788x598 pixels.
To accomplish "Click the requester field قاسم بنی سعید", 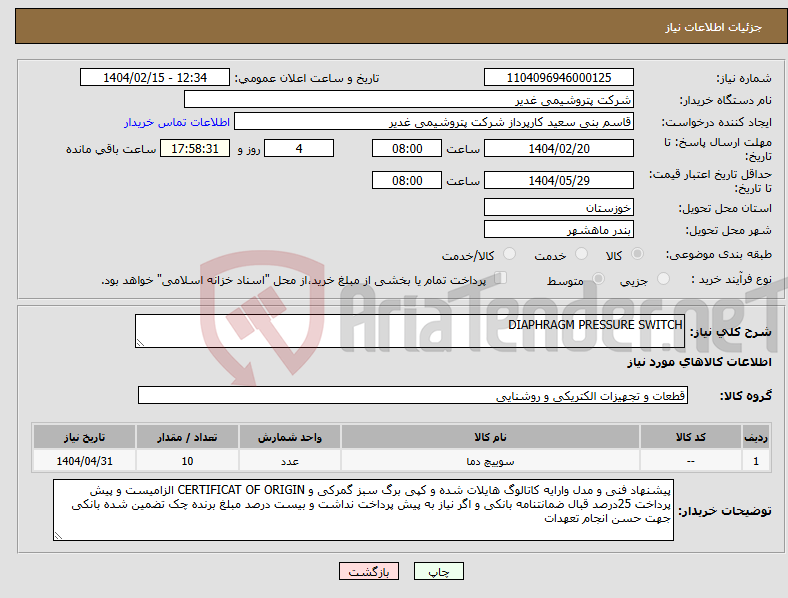I will [x=434, y=122].
